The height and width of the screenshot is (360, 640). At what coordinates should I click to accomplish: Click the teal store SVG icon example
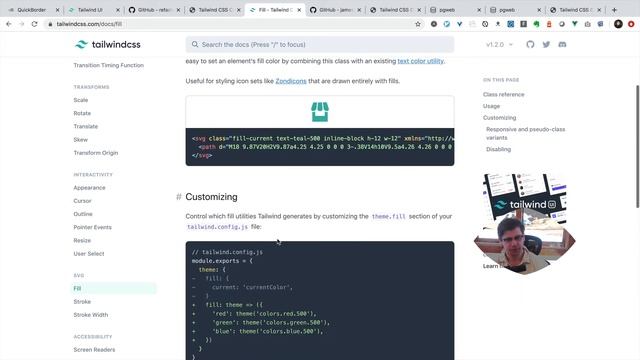320,112
